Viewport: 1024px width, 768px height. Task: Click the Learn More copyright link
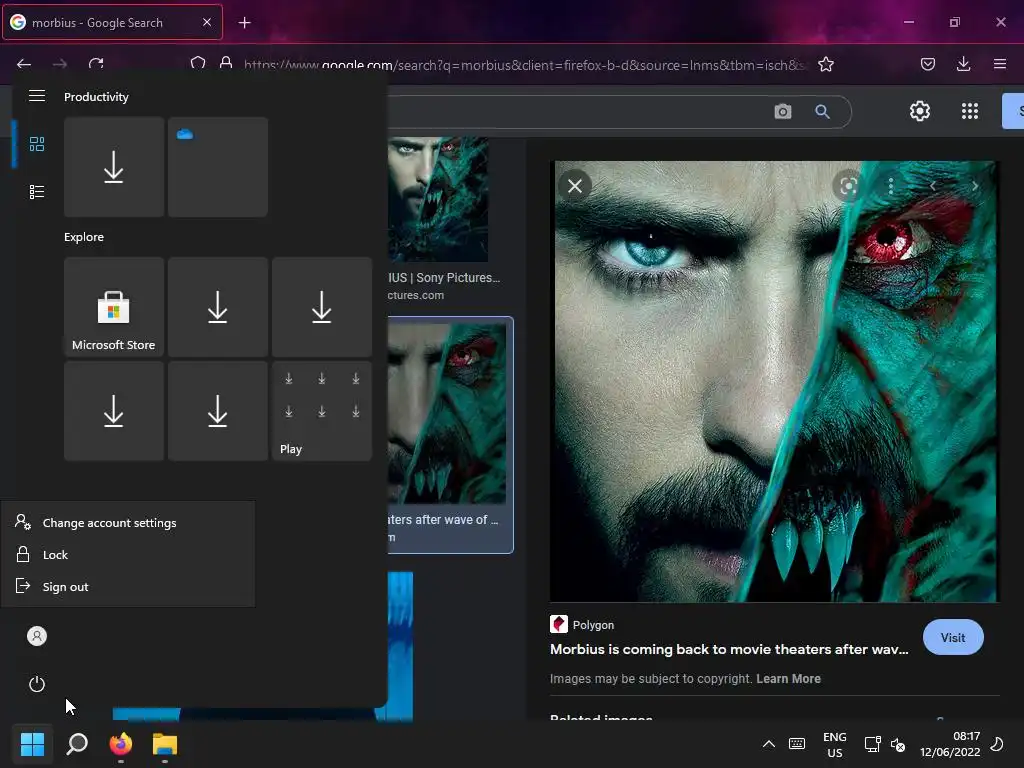click(788, 679)
